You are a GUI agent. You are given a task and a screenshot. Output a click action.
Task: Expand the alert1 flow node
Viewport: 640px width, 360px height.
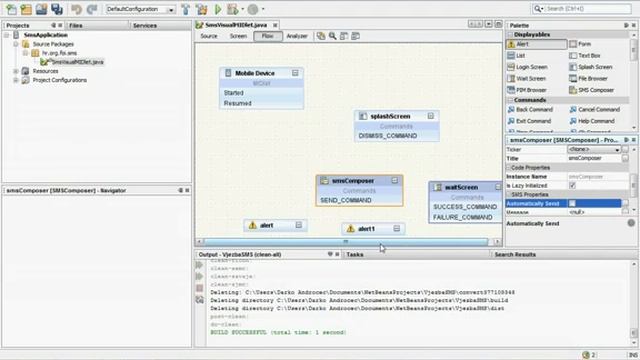coord(397,229)
